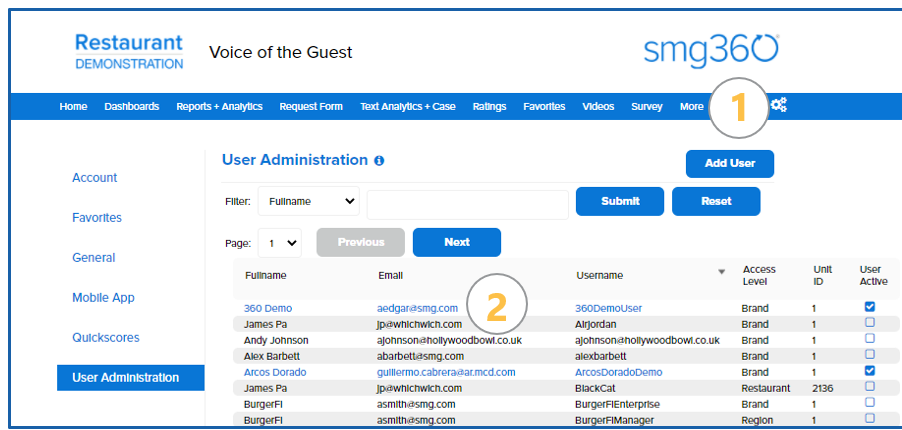Click the info icon beside User Administration
902x430 pixels.
[379, 160]
